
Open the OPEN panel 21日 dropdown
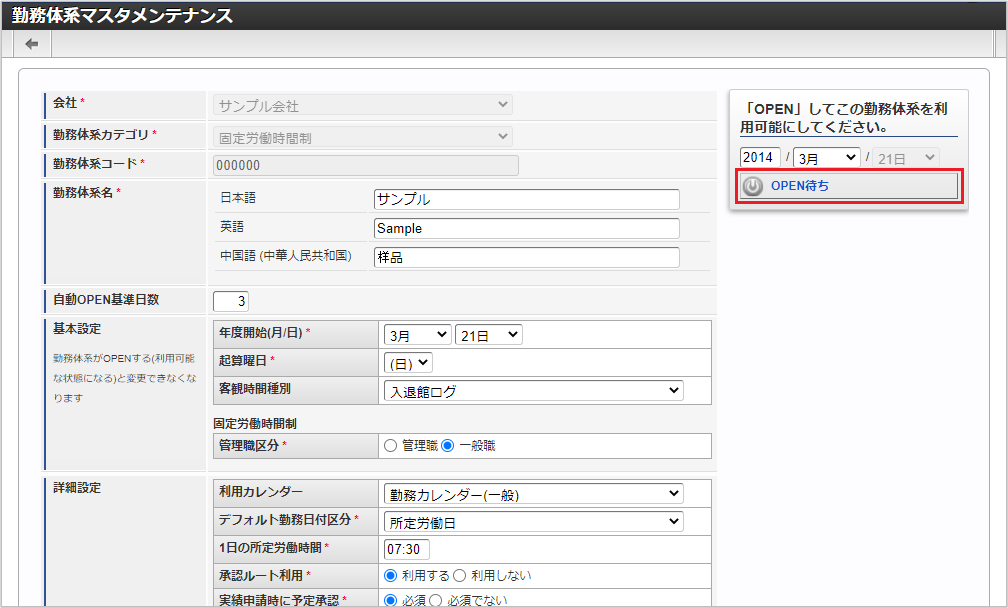pos(906,157)
